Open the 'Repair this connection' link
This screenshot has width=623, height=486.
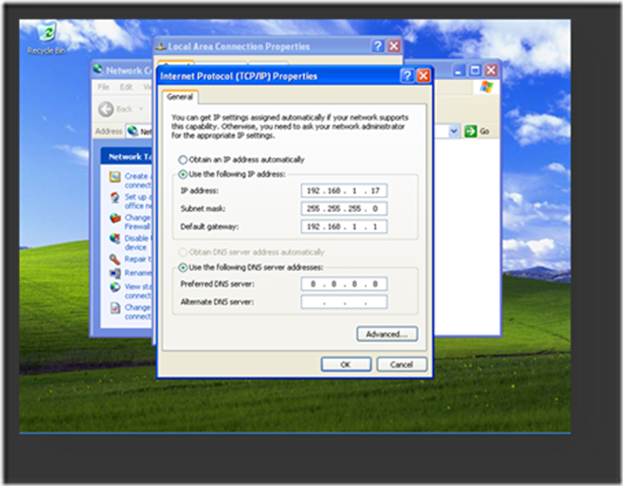coord(138,259)
